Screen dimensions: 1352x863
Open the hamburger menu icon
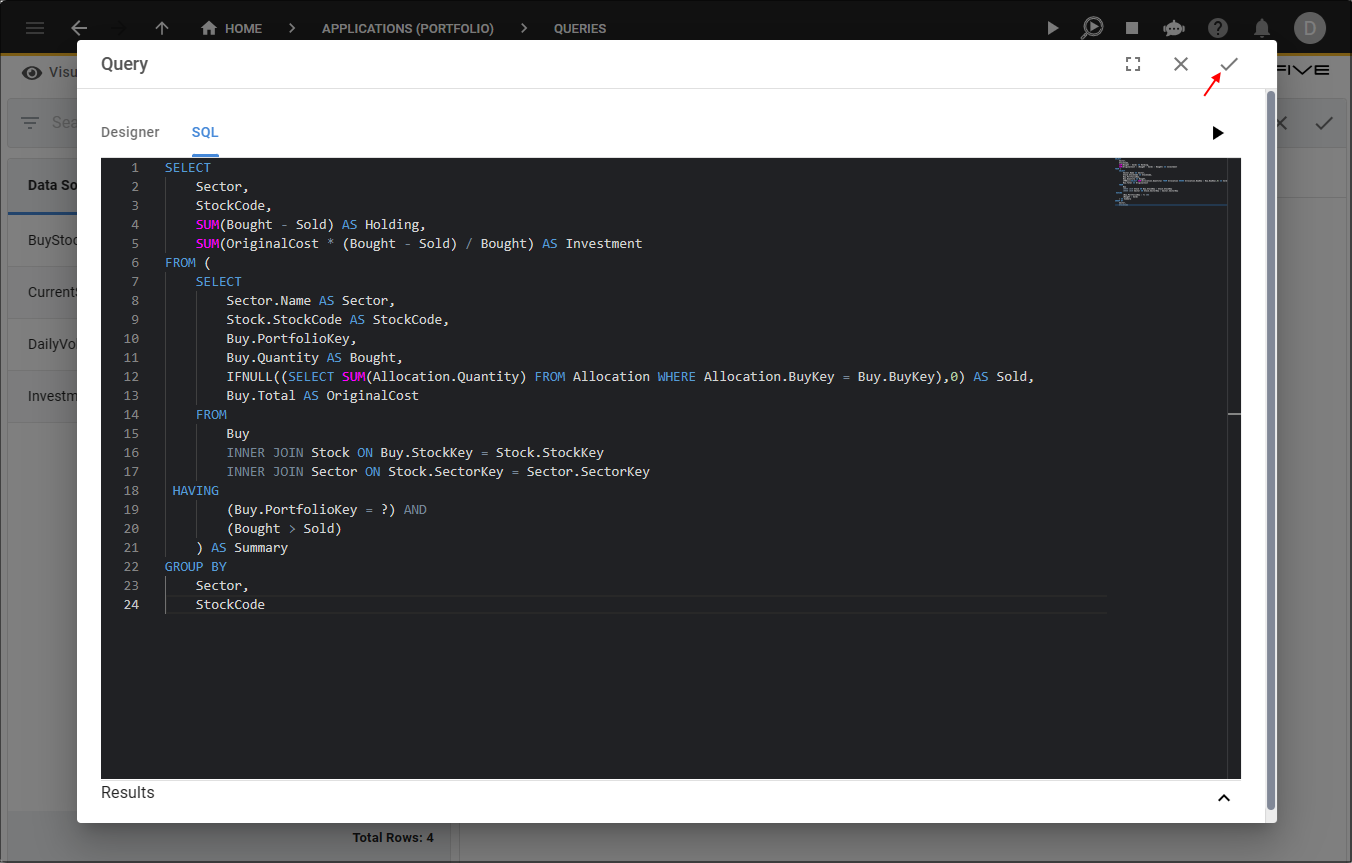35,28
